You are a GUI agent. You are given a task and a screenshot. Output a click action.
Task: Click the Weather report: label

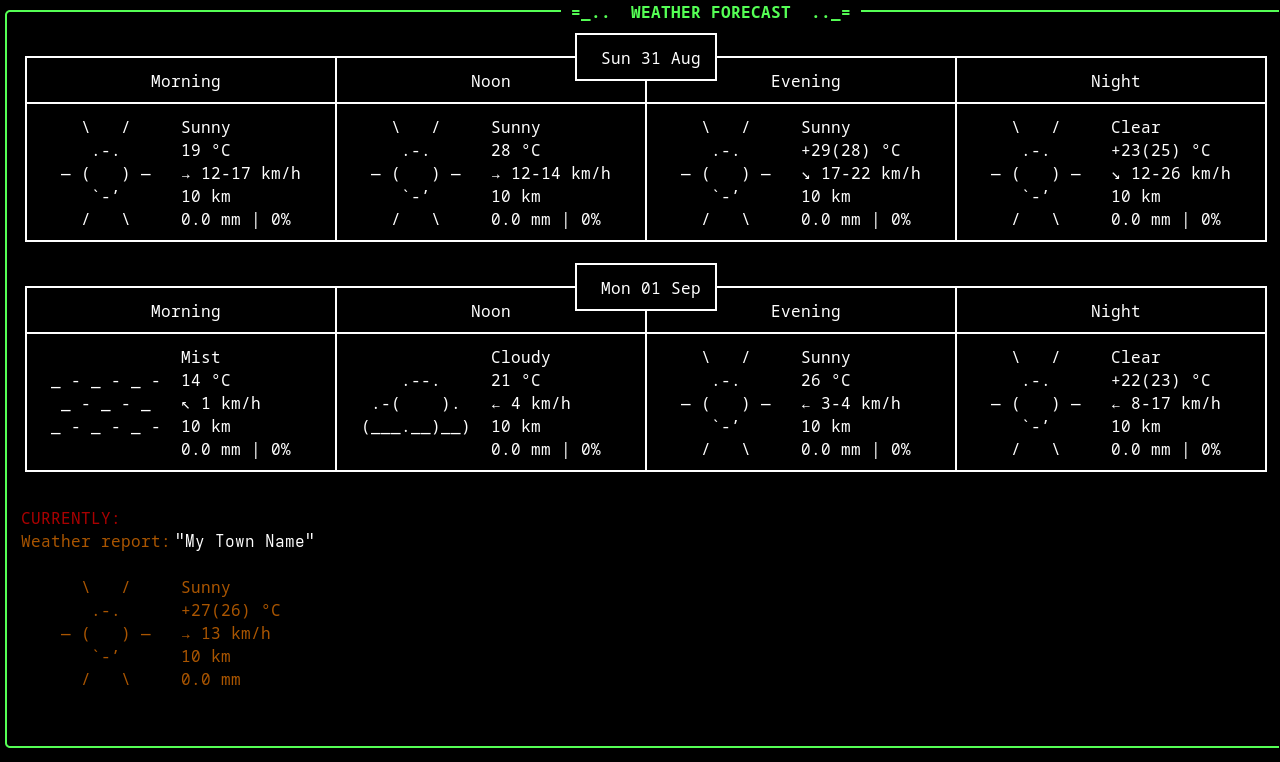click(96, 541)
